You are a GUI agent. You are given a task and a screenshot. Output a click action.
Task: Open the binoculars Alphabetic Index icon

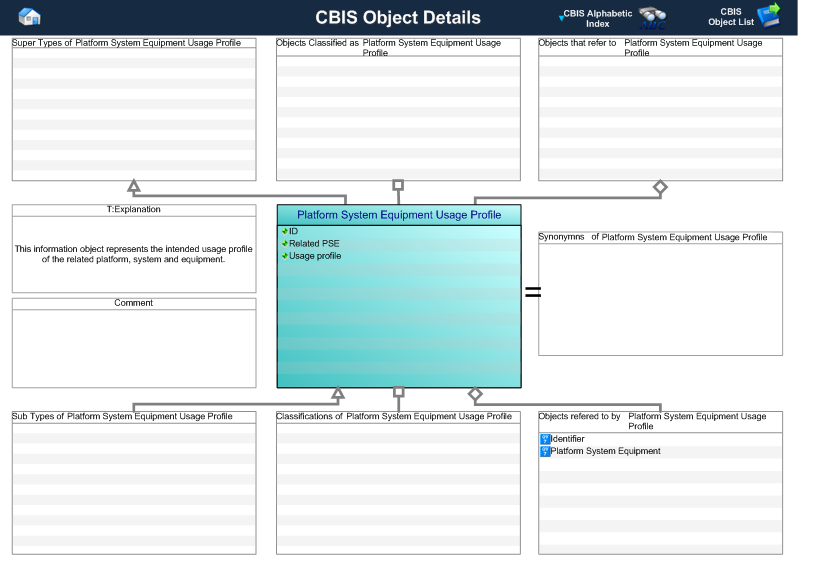click(653, 18)
